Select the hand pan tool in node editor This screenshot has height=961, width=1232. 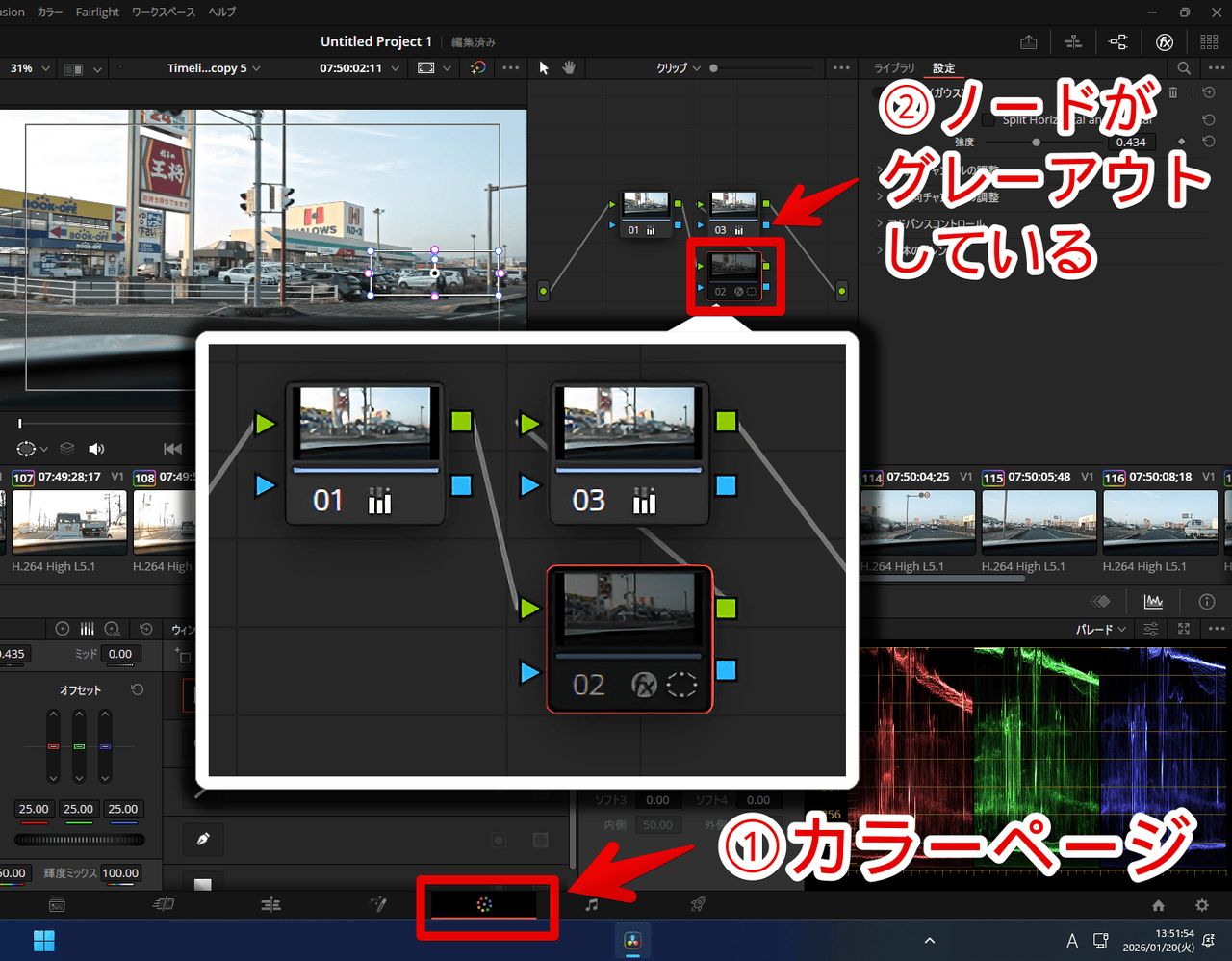(569, 68)
